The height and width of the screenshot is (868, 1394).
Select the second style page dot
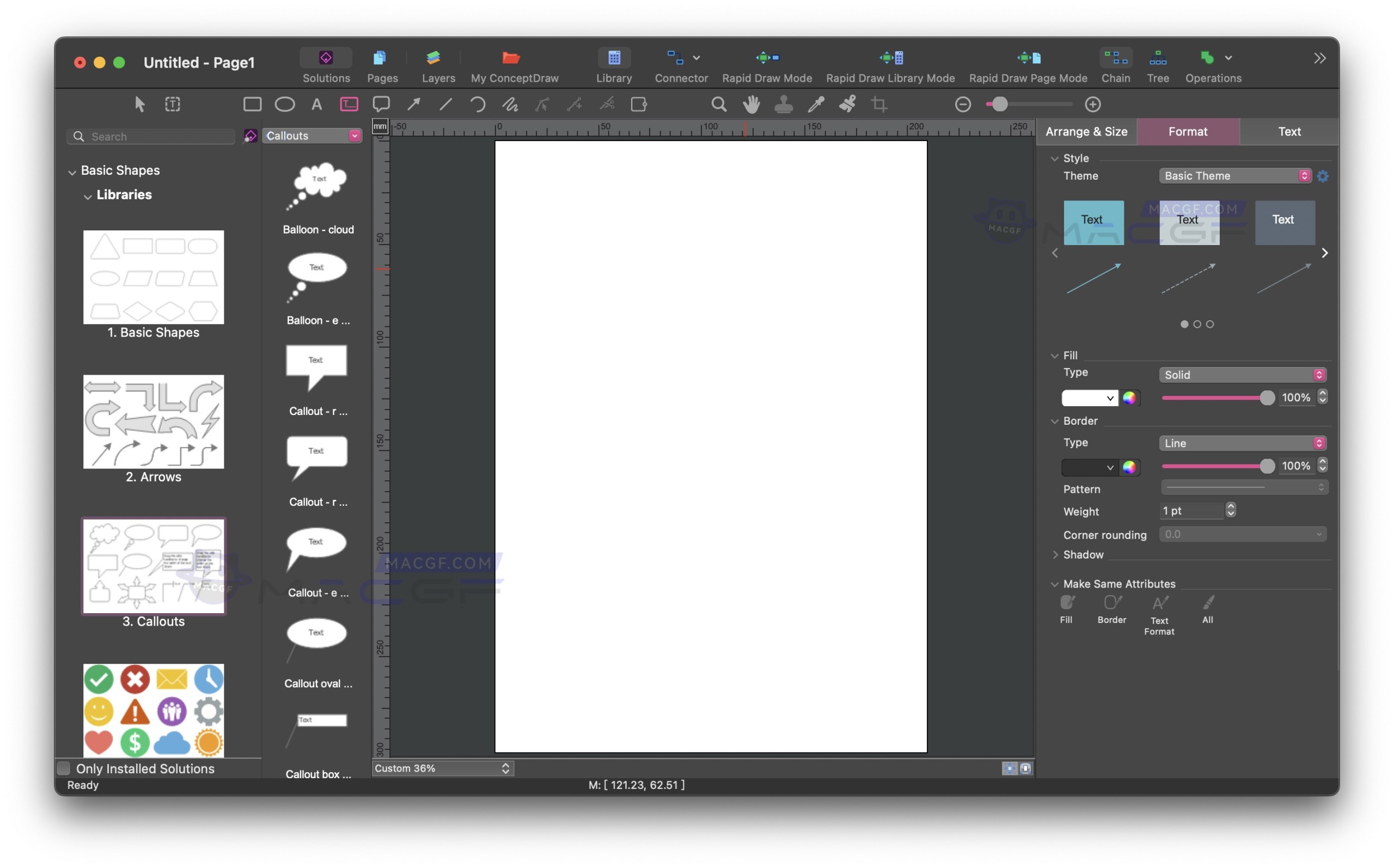[x=1197, y=324]
